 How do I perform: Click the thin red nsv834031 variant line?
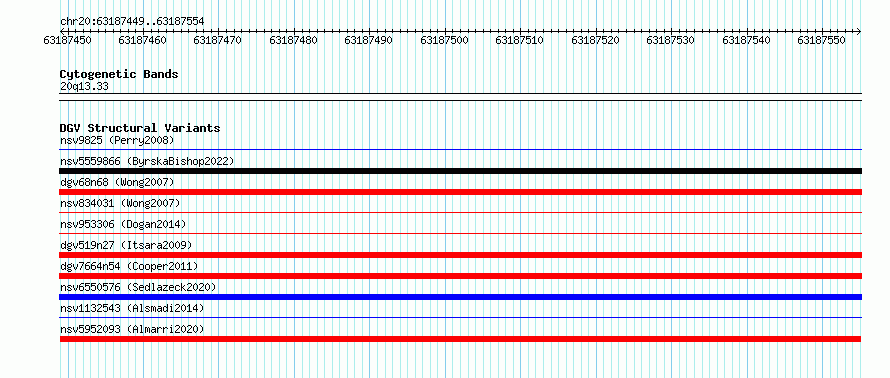(x=460, y=213)
